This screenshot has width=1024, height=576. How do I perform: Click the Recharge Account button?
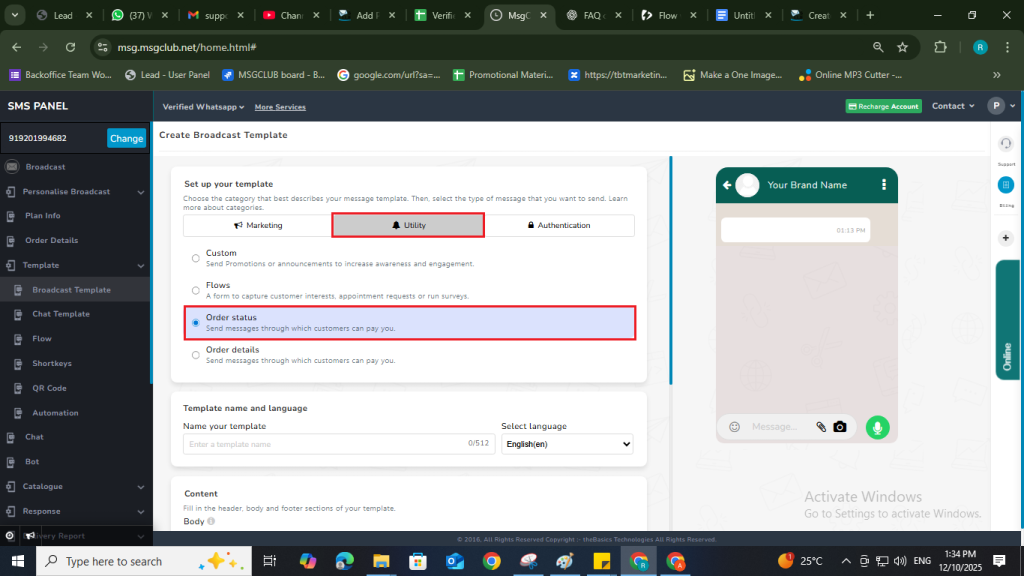883,107
